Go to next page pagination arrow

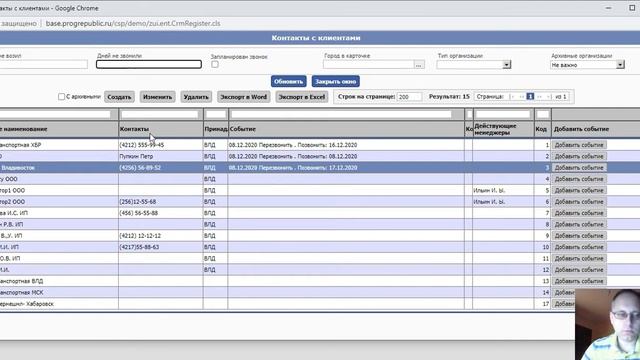tap(539, 97)
